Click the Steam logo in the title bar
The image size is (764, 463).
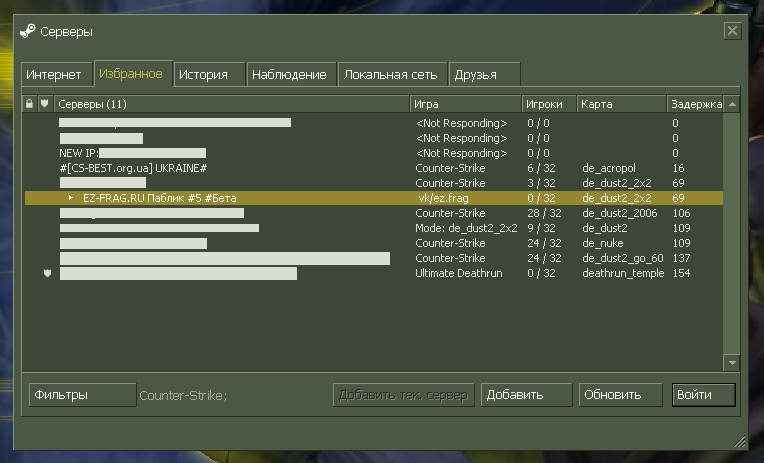tap(27, 31)
